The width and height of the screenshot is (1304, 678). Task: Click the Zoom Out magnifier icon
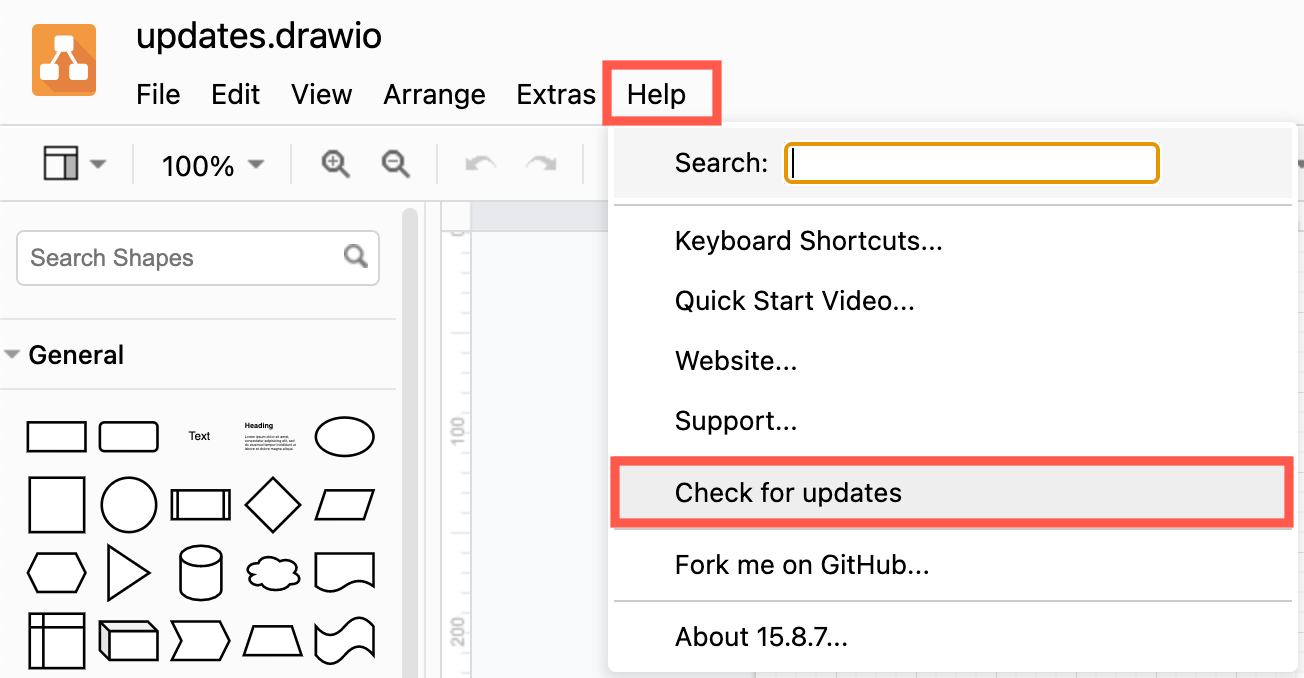[x=395, y=163]
